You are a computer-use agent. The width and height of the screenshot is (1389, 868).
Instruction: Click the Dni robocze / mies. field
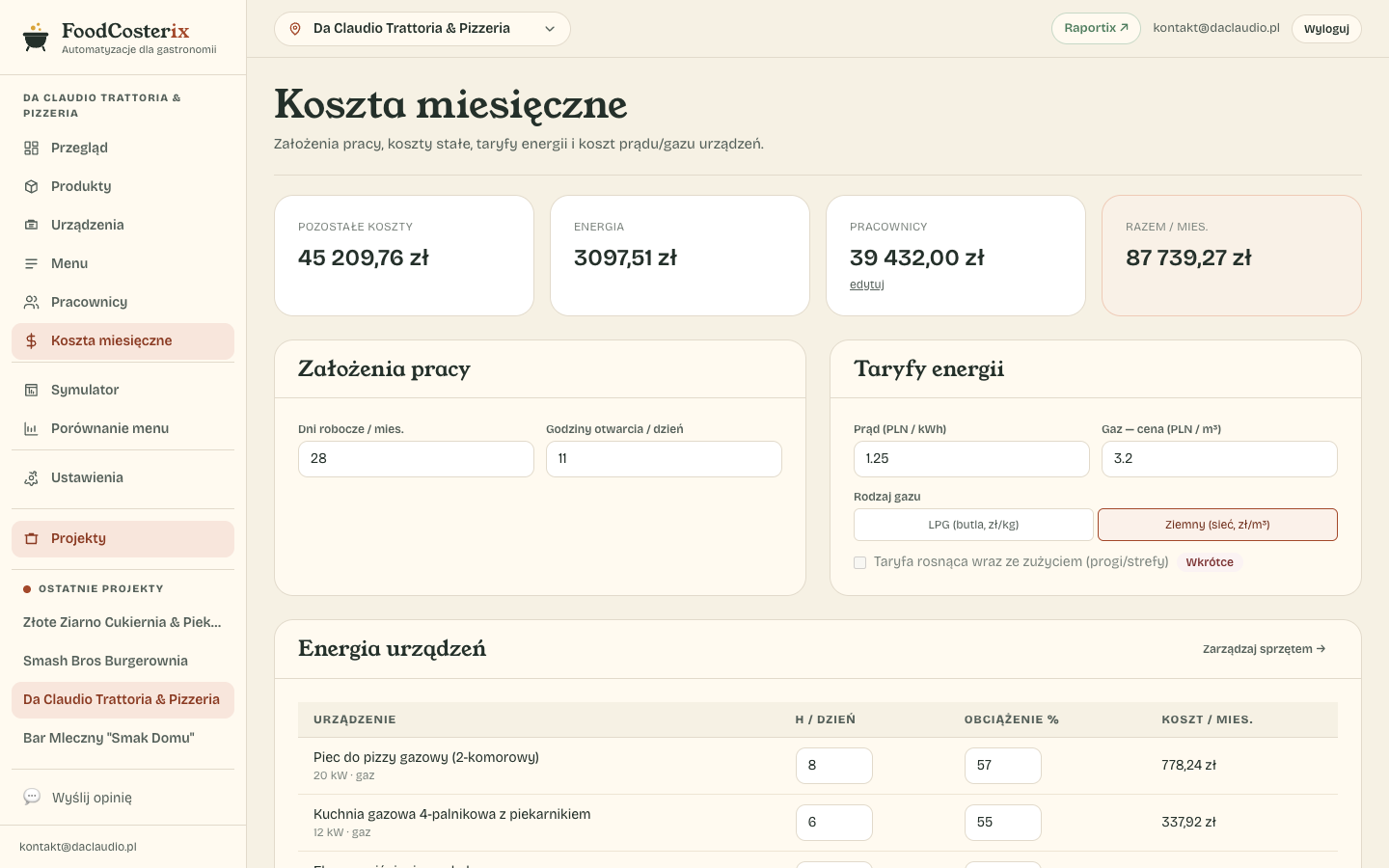[x=416, y=459]
